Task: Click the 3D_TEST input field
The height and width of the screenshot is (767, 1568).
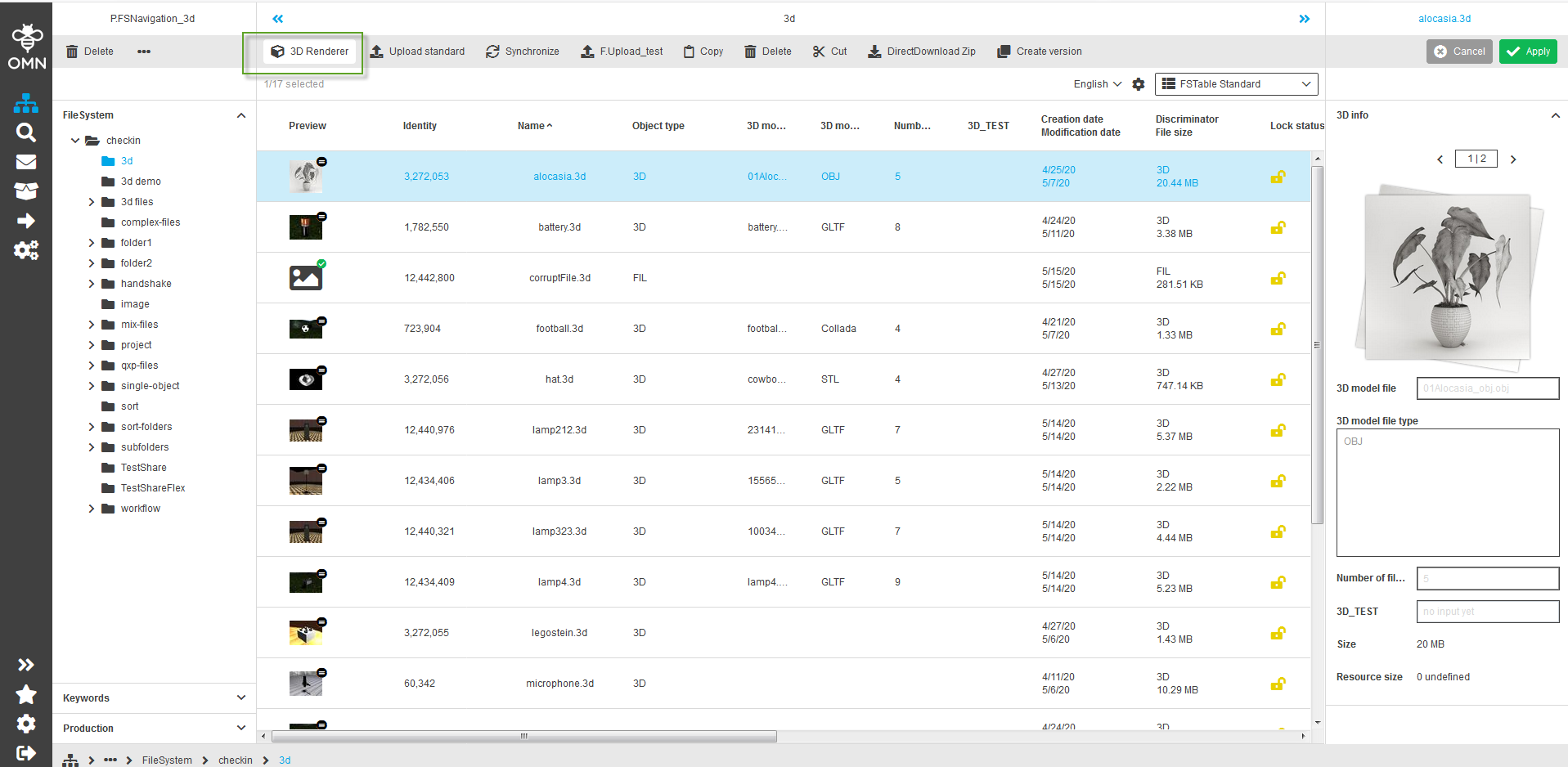Action: tap(1487, 612)
